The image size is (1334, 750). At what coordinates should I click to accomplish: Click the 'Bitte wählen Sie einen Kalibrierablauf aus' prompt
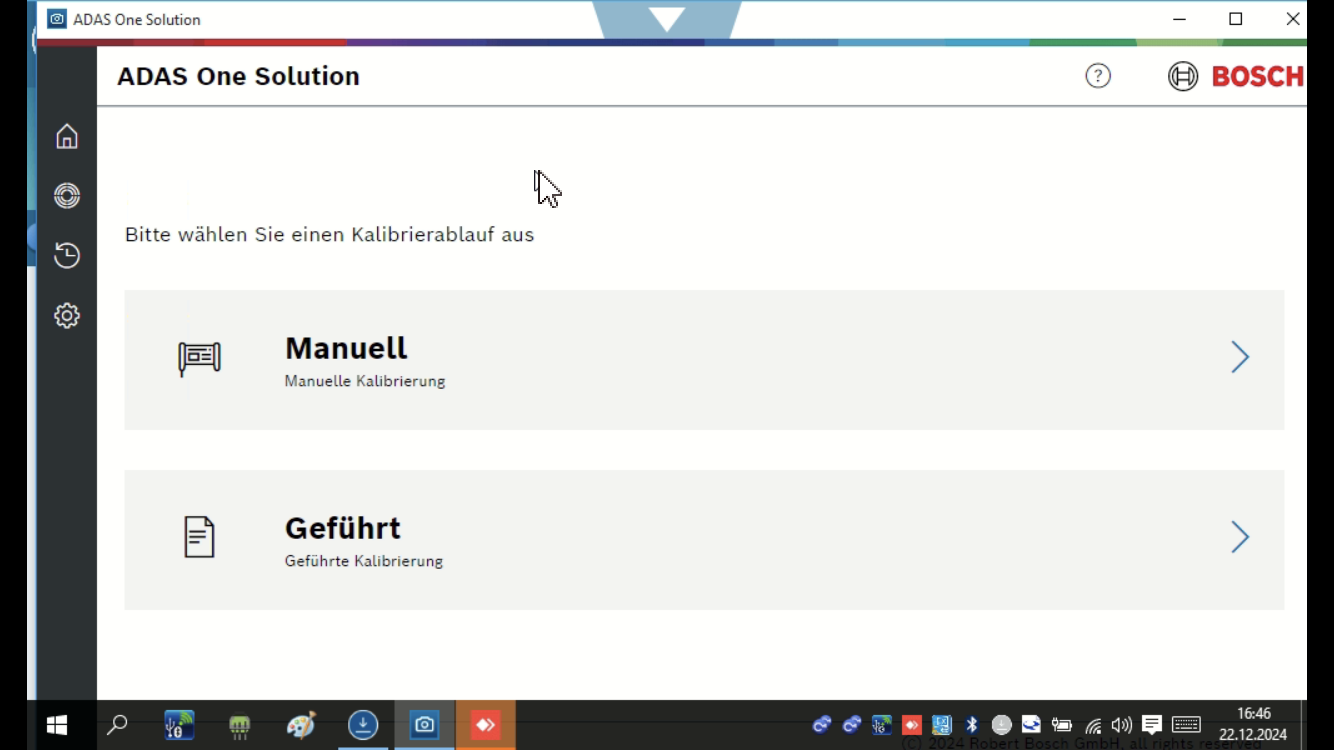tap(329, 235)
